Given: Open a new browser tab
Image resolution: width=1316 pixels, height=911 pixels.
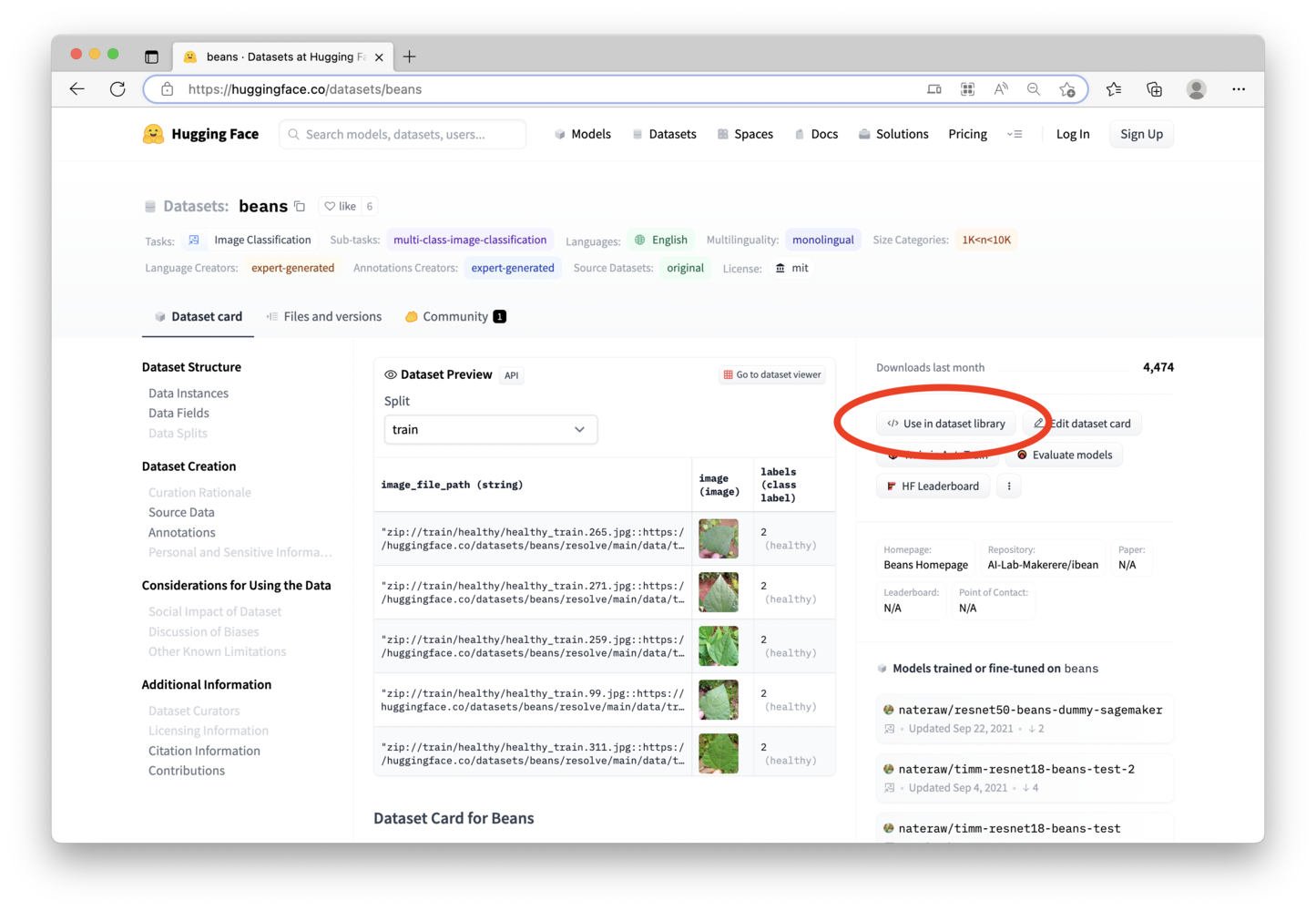Looking at the screenshot, I should click(410, 56).
